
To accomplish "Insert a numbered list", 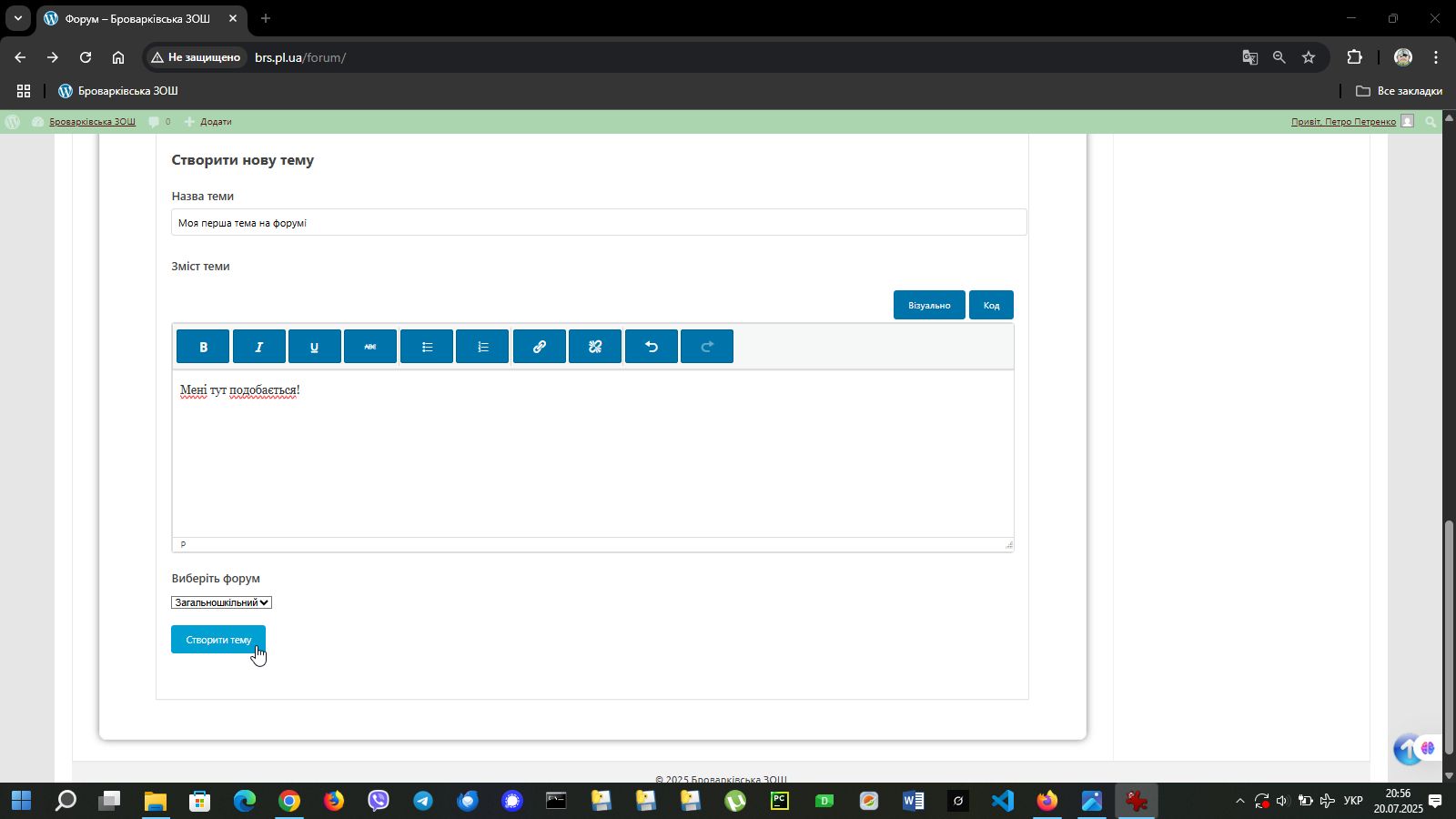I will tap(482, 347).
